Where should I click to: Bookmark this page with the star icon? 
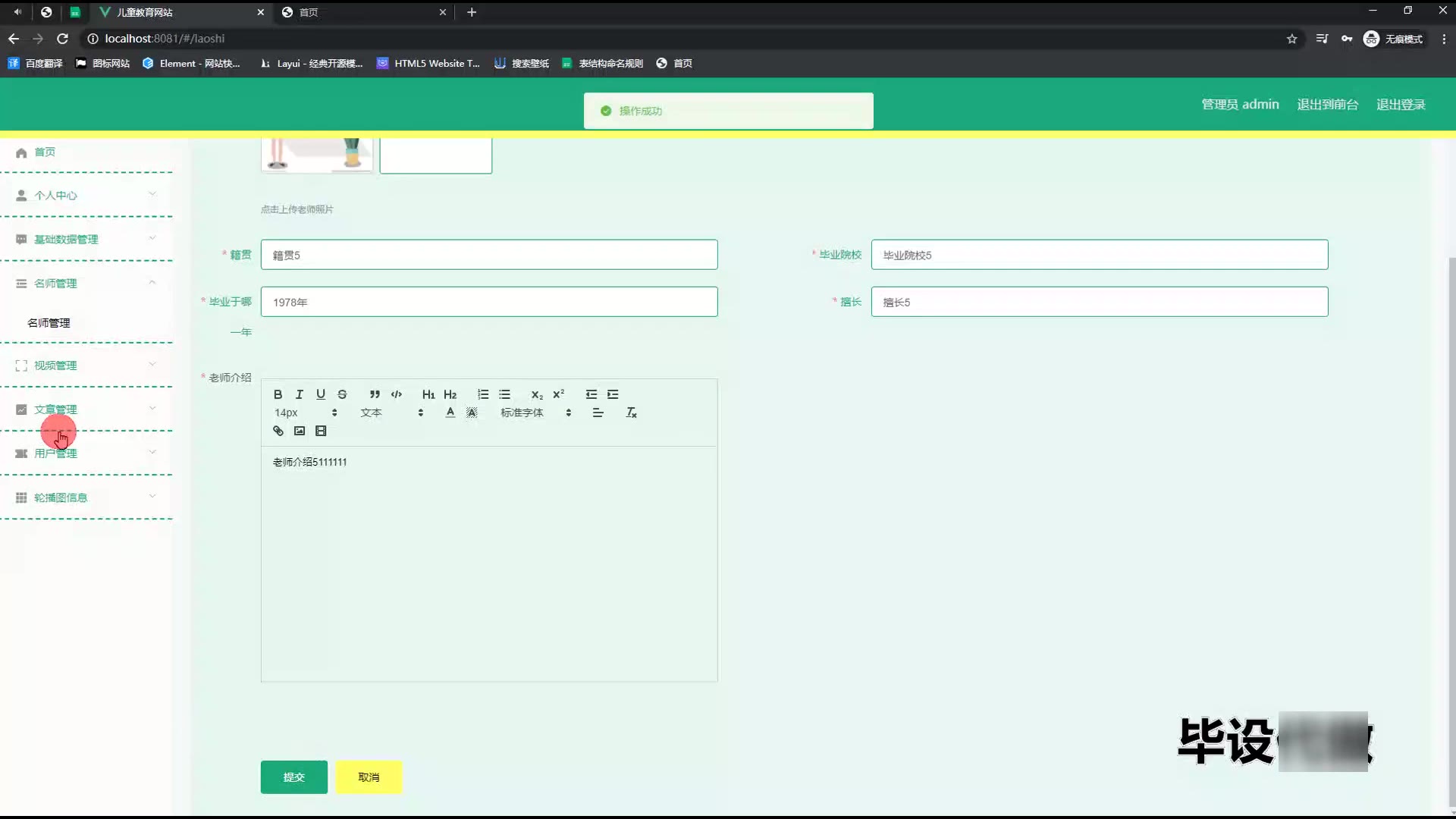coord(1292,39)
